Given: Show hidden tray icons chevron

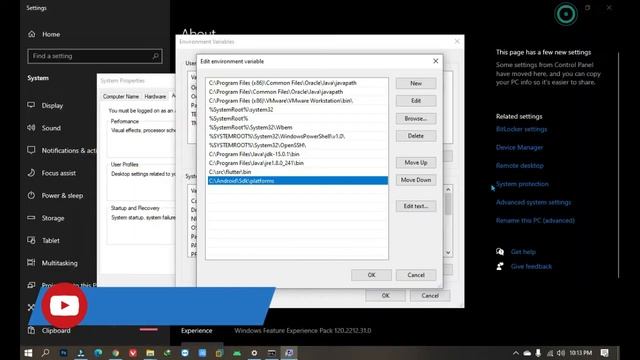Looking at the screenshot, I should 516,353.
